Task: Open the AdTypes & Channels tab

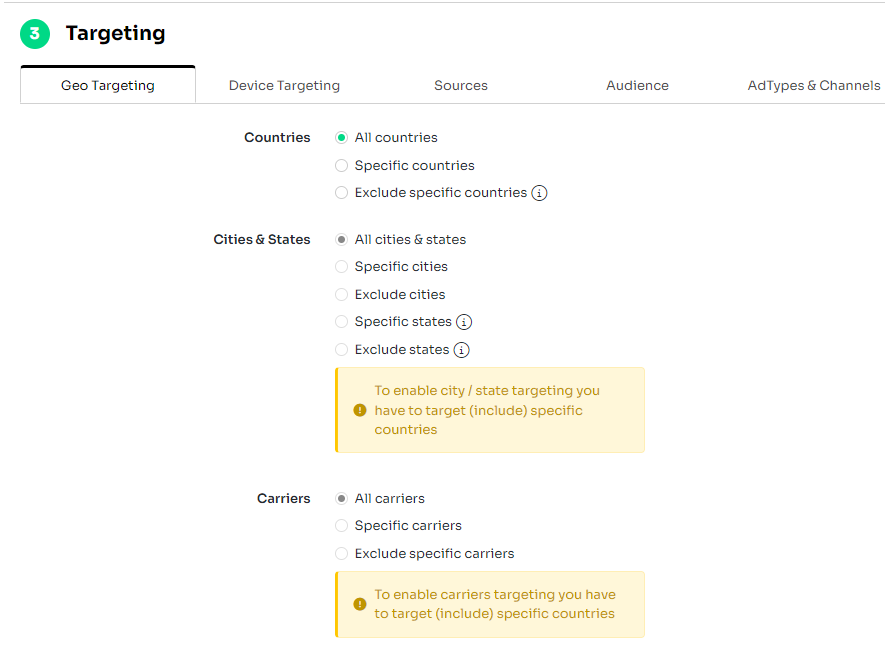Action: coord(813,85)
